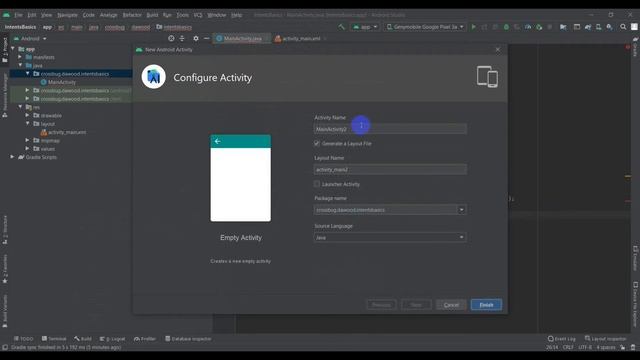Expand the manifests folder
Viewport: 640px width, 360px height.
(20, 57)
